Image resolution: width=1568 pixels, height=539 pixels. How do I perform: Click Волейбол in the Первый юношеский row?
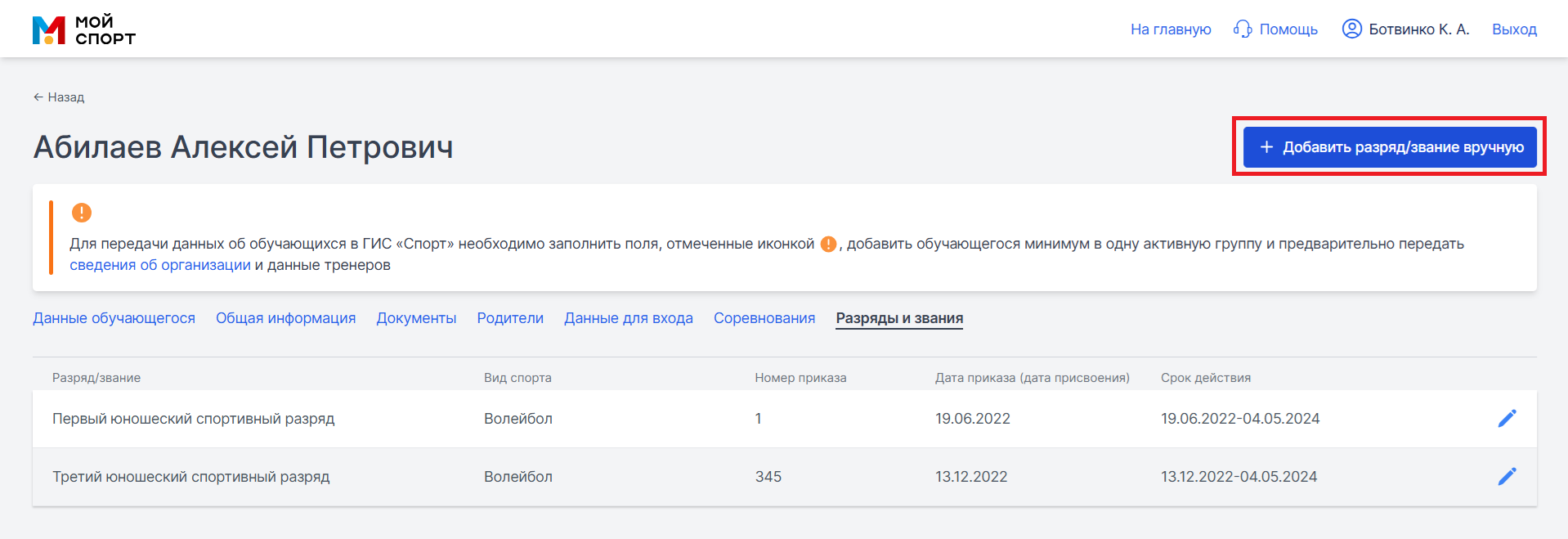click(x=518, y=419)
